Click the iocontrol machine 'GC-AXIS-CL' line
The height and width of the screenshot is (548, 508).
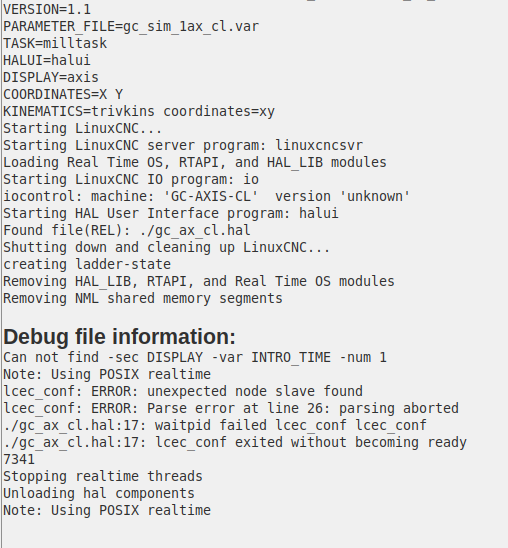[x=207, y=196]
